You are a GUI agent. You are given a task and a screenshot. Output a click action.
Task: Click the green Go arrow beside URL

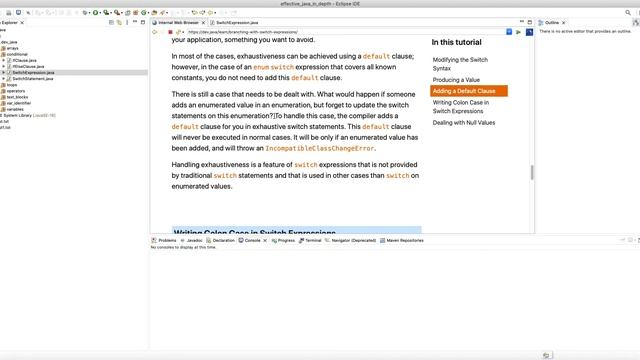tap(518, 32)
